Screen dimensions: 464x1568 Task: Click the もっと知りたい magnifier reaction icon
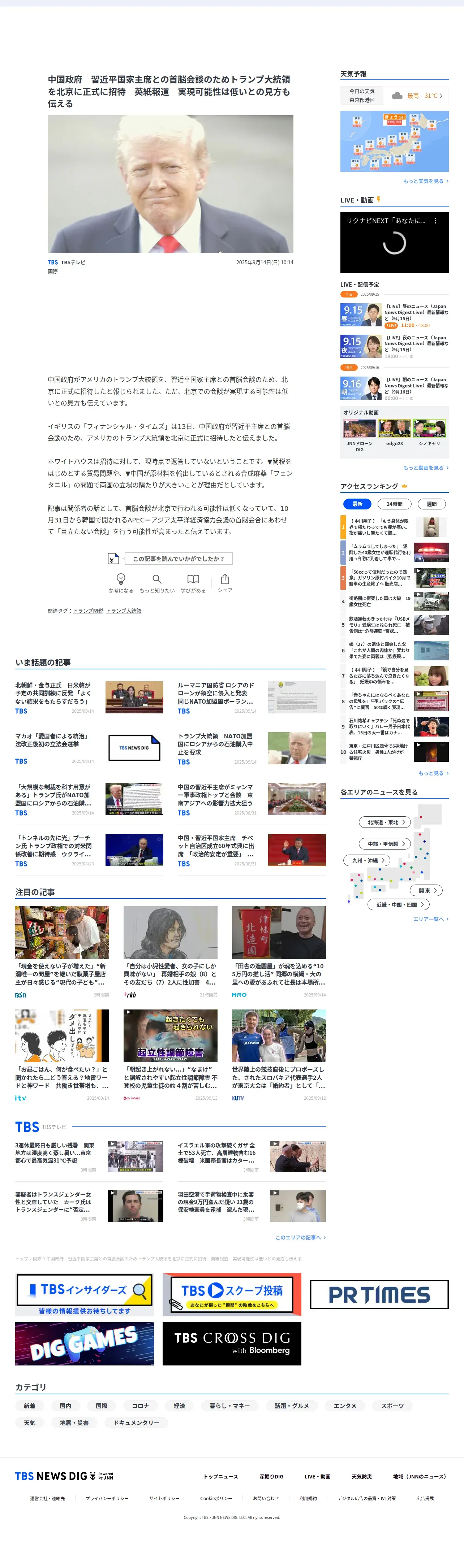point(157,579)
